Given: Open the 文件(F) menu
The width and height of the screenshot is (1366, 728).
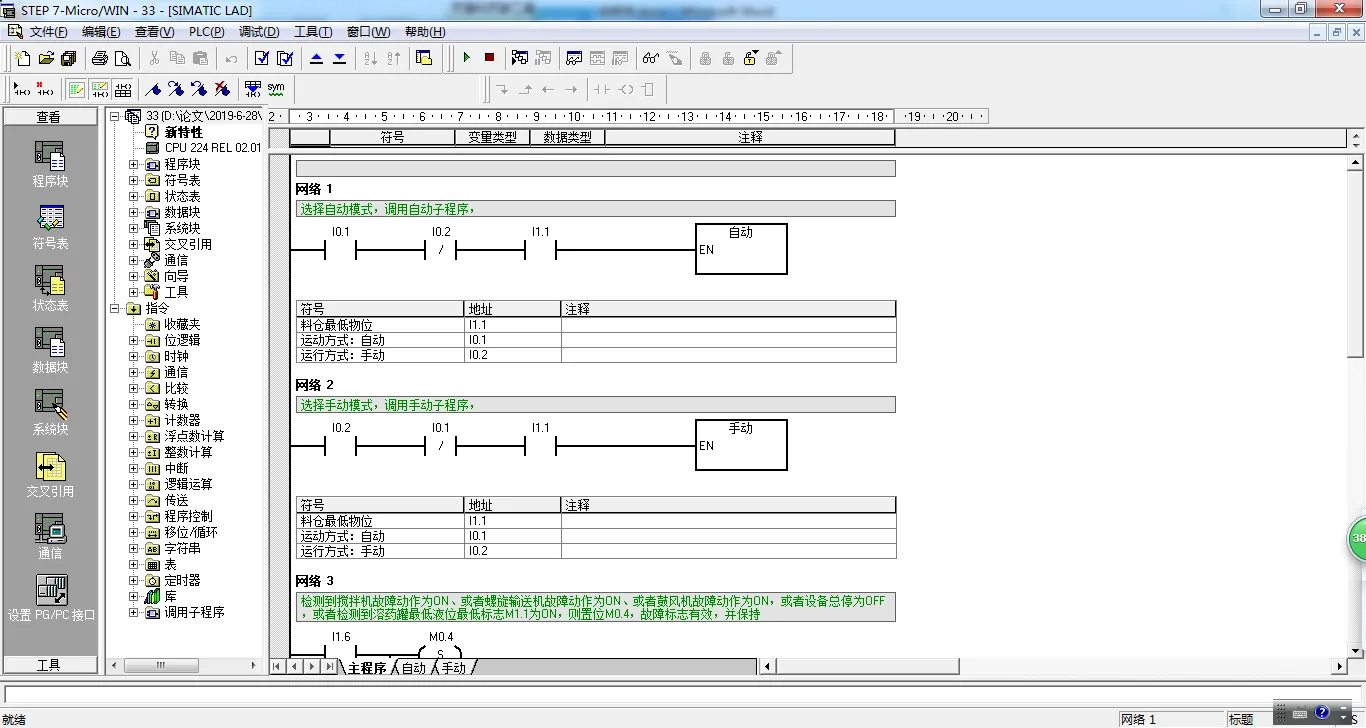Looking at the screenshot, I should (x=48, y=32).
